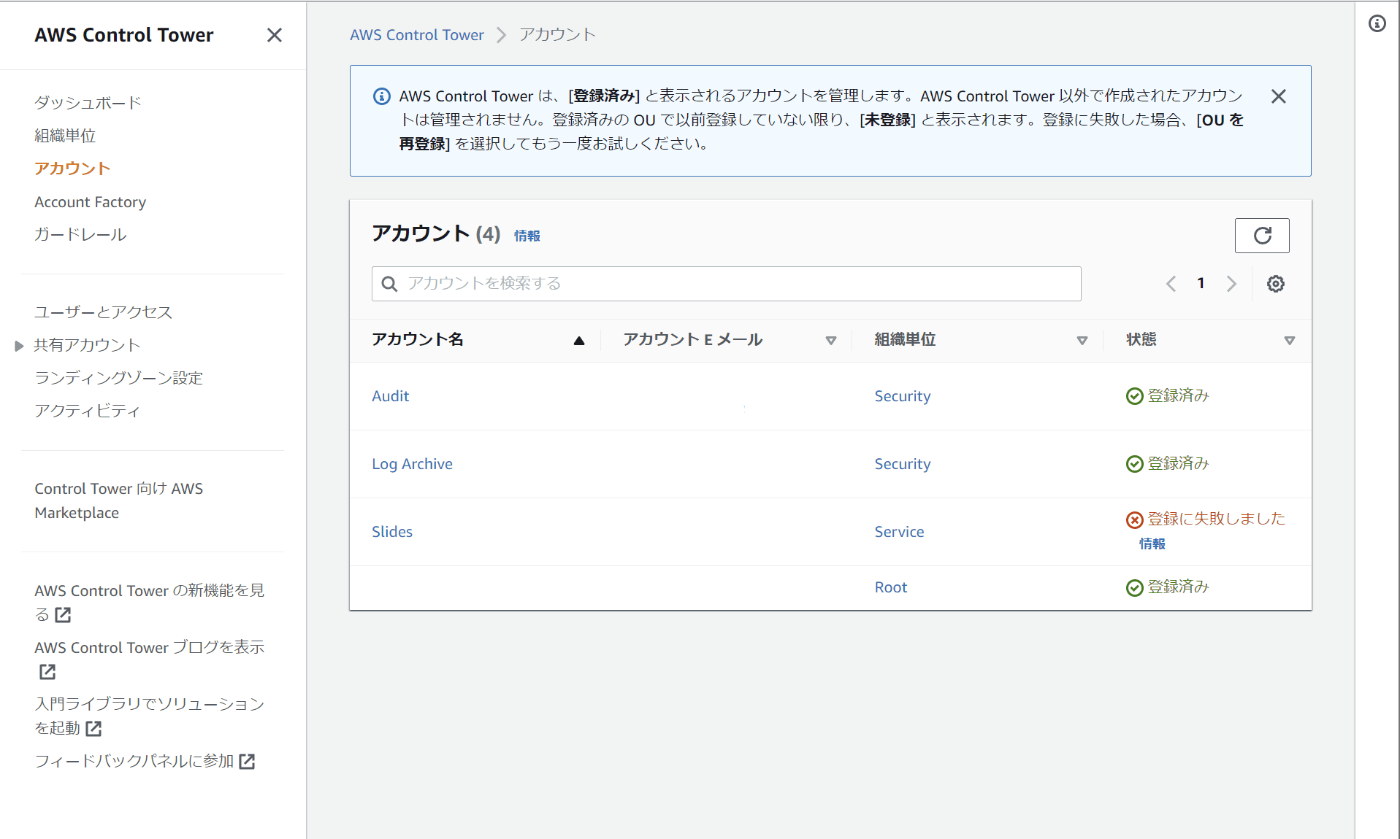This screenshot has height=839, width=1400.
Task: Open table preferences gear icon
Action: coord(1275,284)
